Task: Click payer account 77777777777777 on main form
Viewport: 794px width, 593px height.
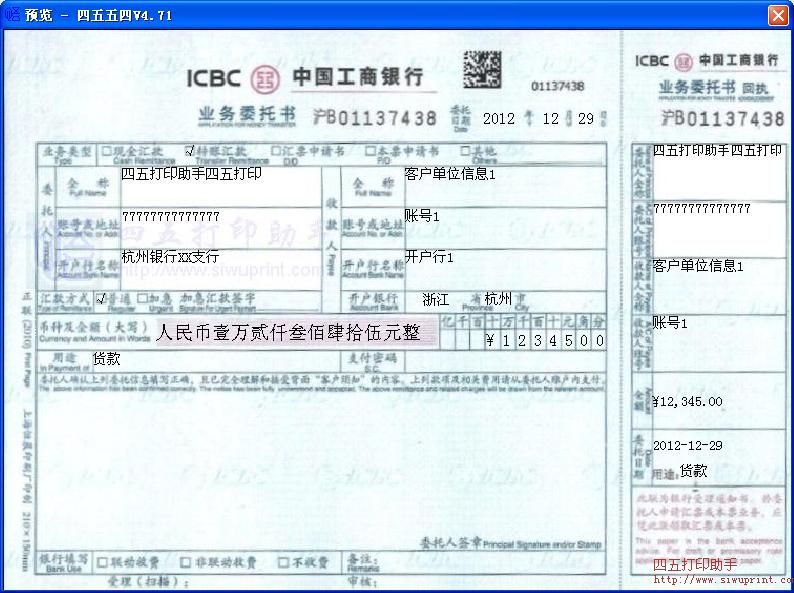Action: [171, 217]
